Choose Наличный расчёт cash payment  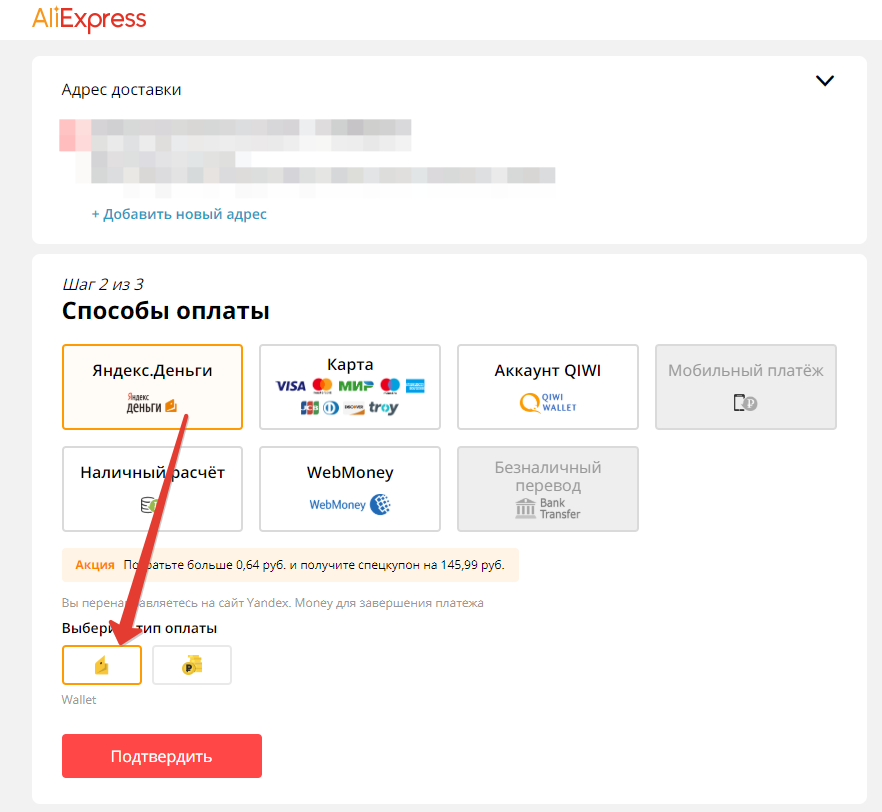point(152,489)
